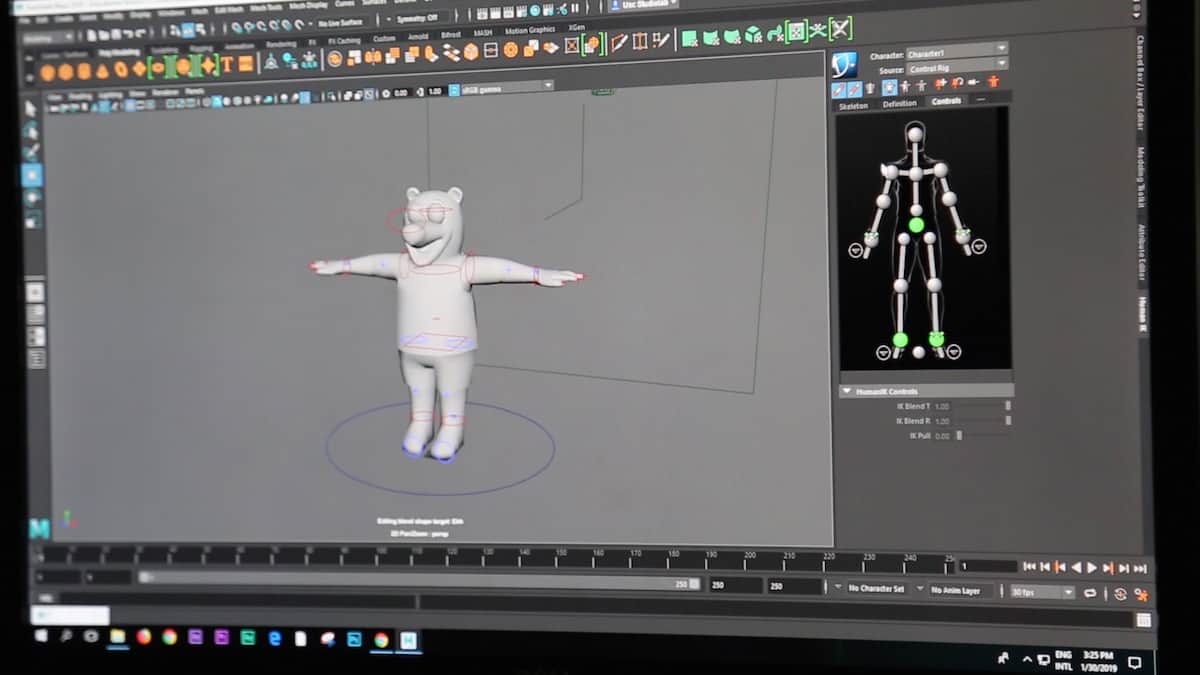Select the arrow Select tool in toolbox
Image resolution: width=1200 pixels, height=675 pixels.
[x=31, y=108]
